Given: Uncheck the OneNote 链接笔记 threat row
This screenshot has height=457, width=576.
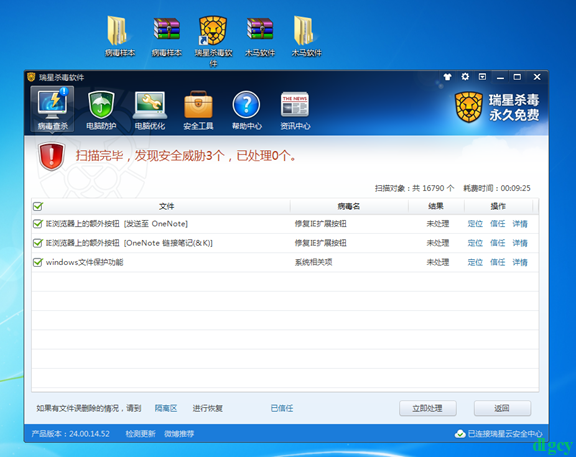Looking at the screenshot, I should (x=37, y=243).
